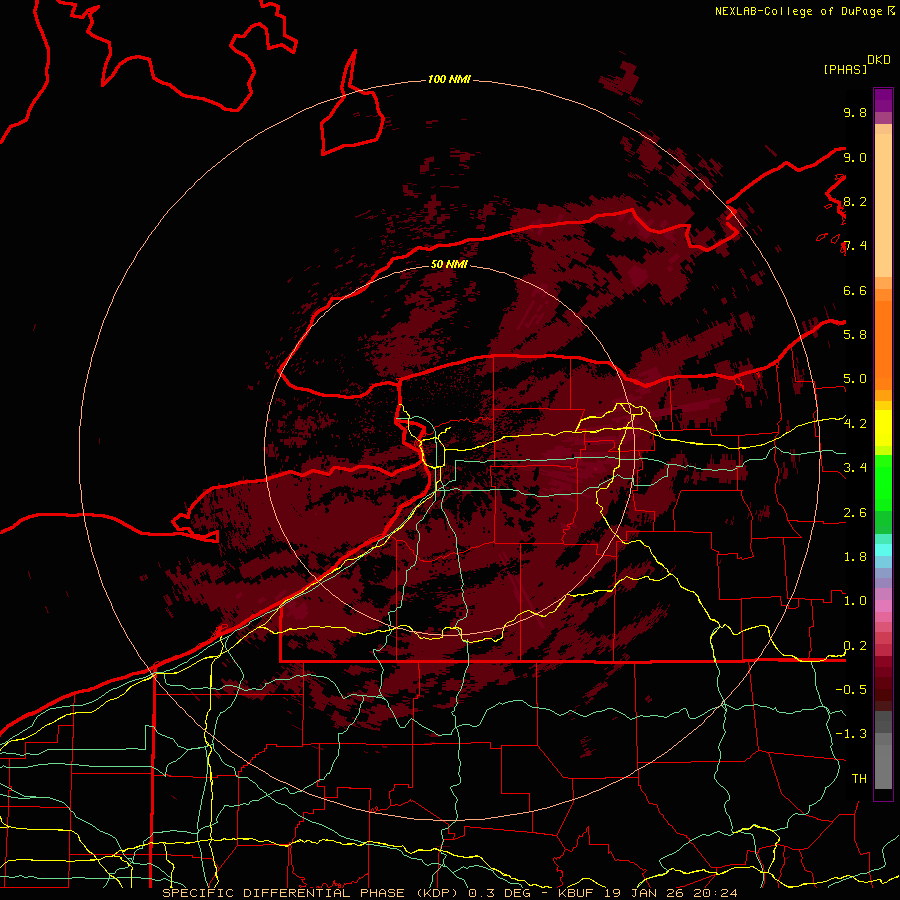Click the 100 NMI range ring label
This screenshot has width=900, height=900.
[x=449, y=79]
